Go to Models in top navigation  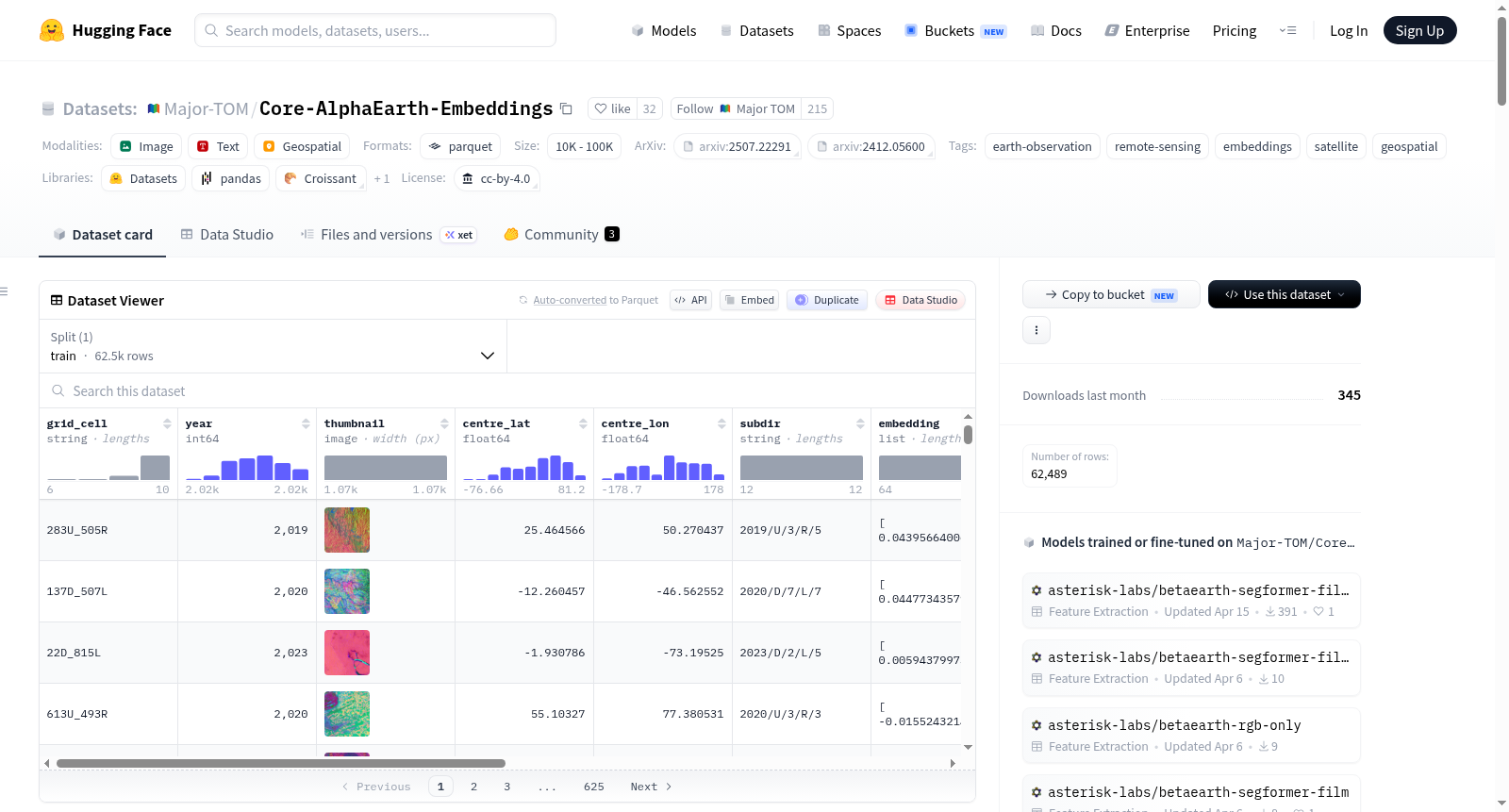[664, 31]
